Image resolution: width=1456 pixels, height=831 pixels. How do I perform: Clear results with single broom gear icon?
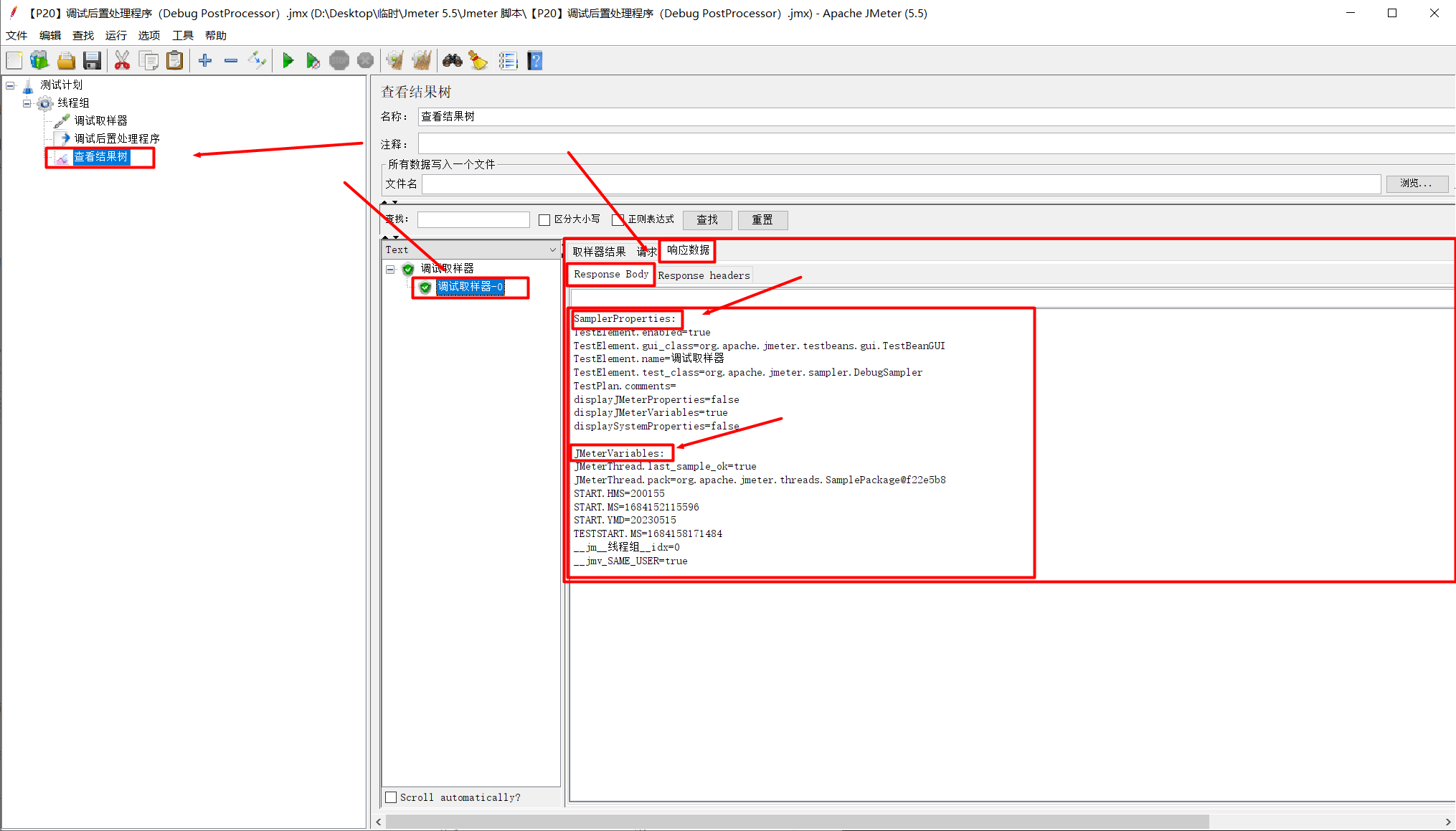pyautogui.click(x=395, y=61)
